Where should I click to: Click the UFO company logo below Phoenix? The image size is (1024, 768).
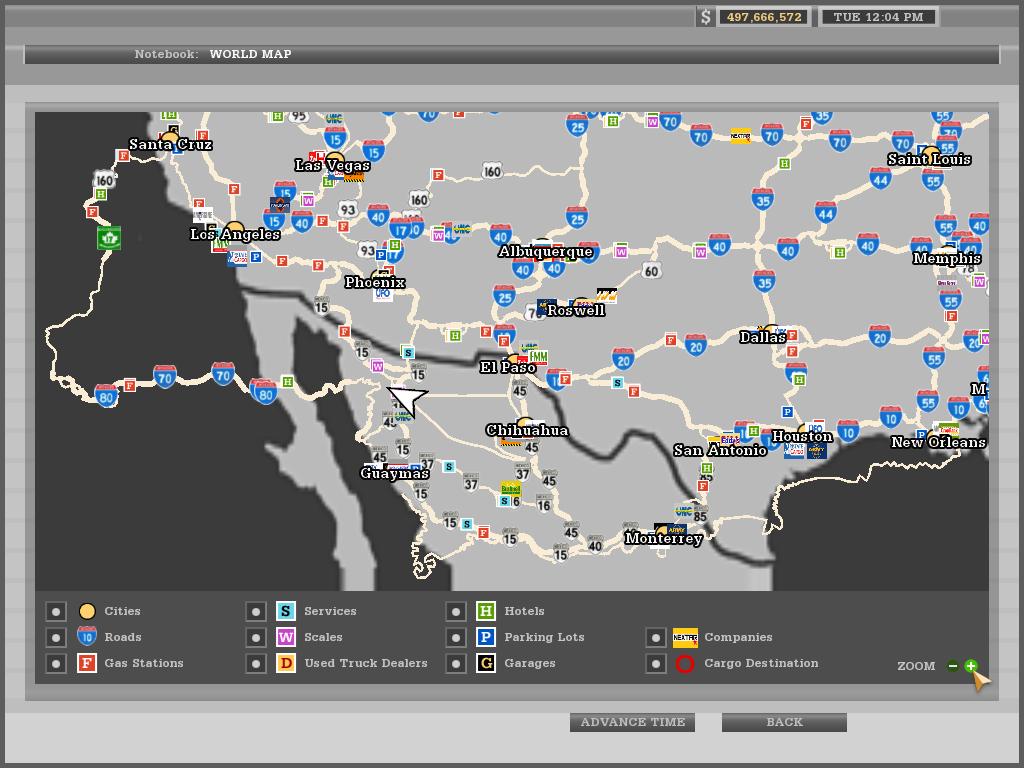383,294
